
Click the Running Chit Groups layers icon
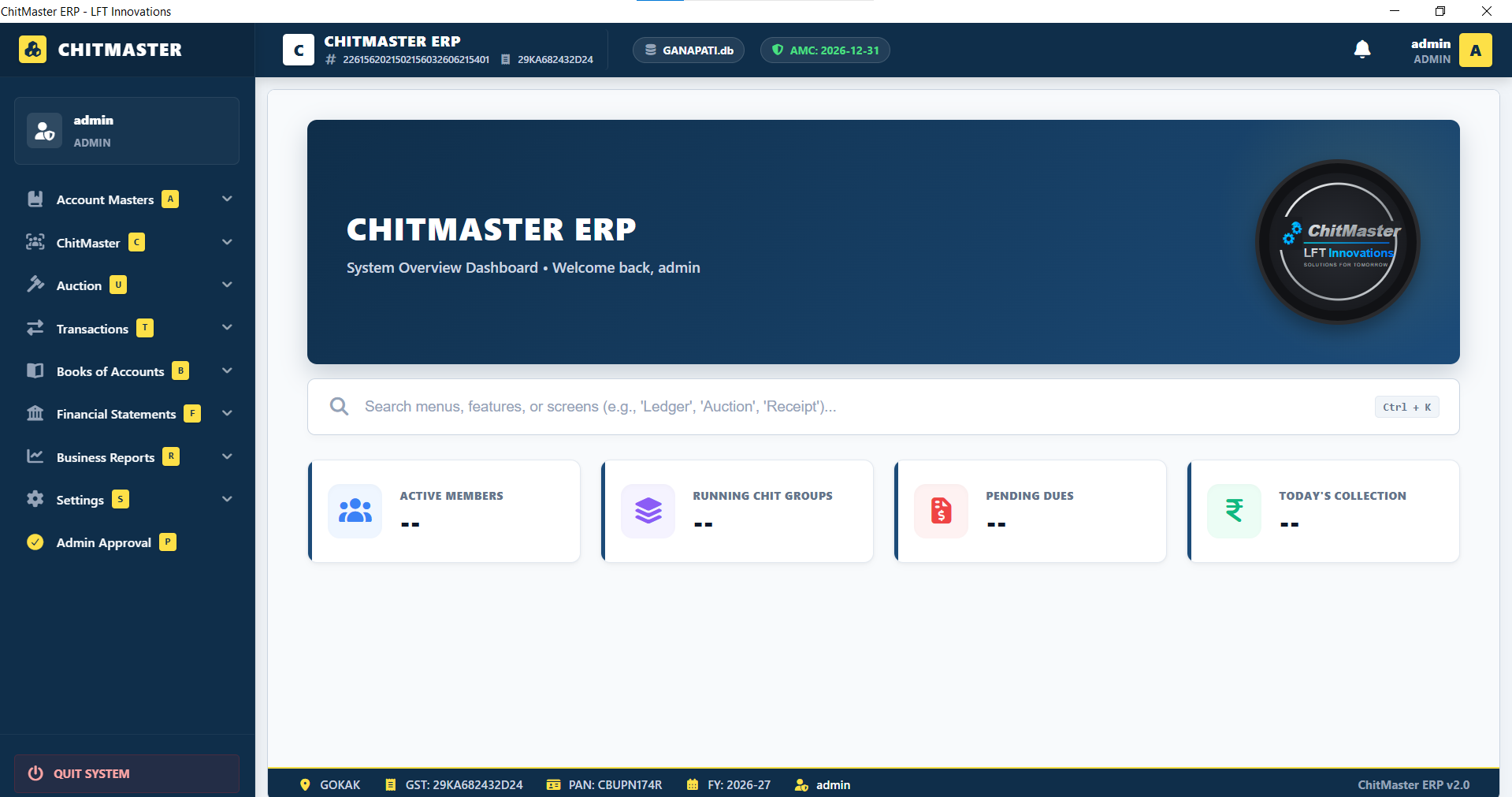[648, 511]
